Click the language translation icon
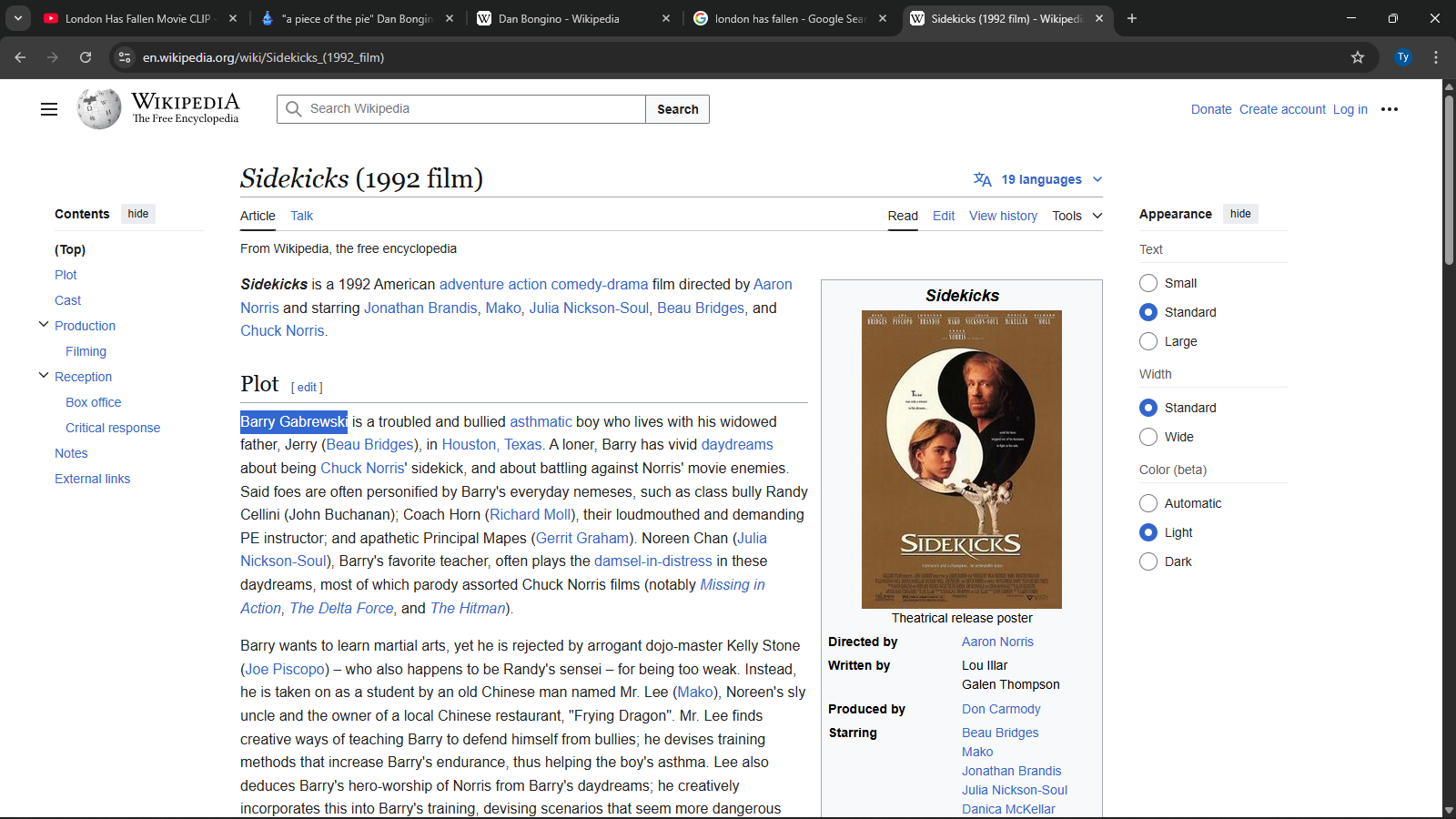Screen dimensions: 1456x819 coord(982,179)
